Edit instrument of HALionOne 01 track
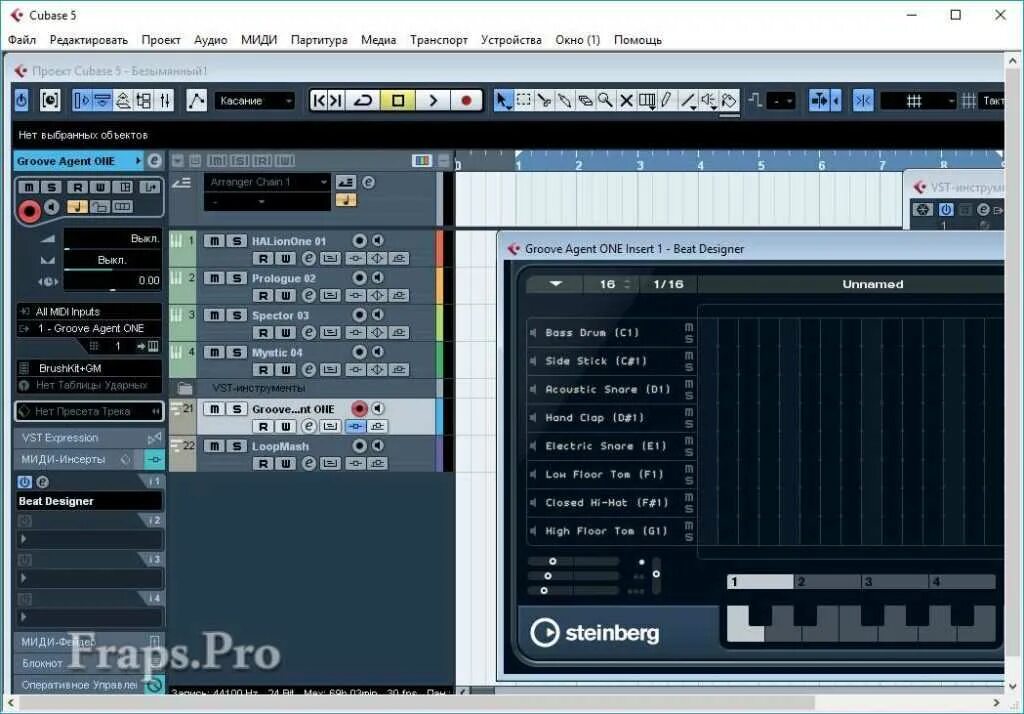Screen dimensions: 1024x714 [x=308, y=259]
